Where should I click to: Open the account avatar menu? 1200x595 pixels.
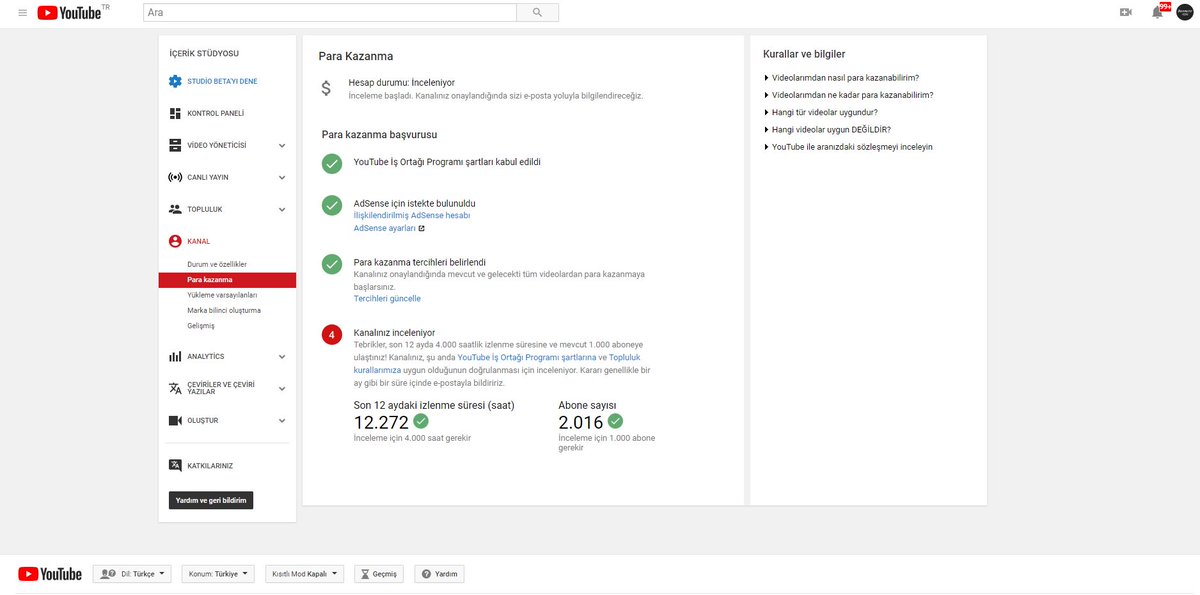click(1185, 12)
